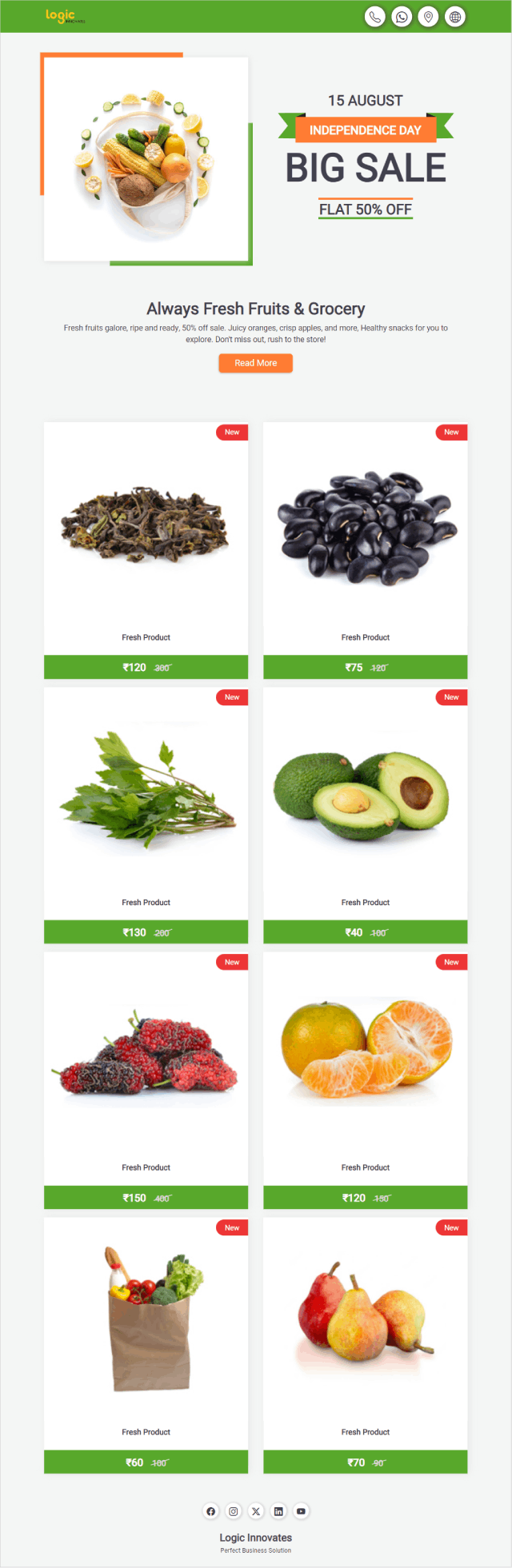This screenshot has height=1568, width=512.
Task: Click the Logic logo in header
Action: tap(64, 16)
